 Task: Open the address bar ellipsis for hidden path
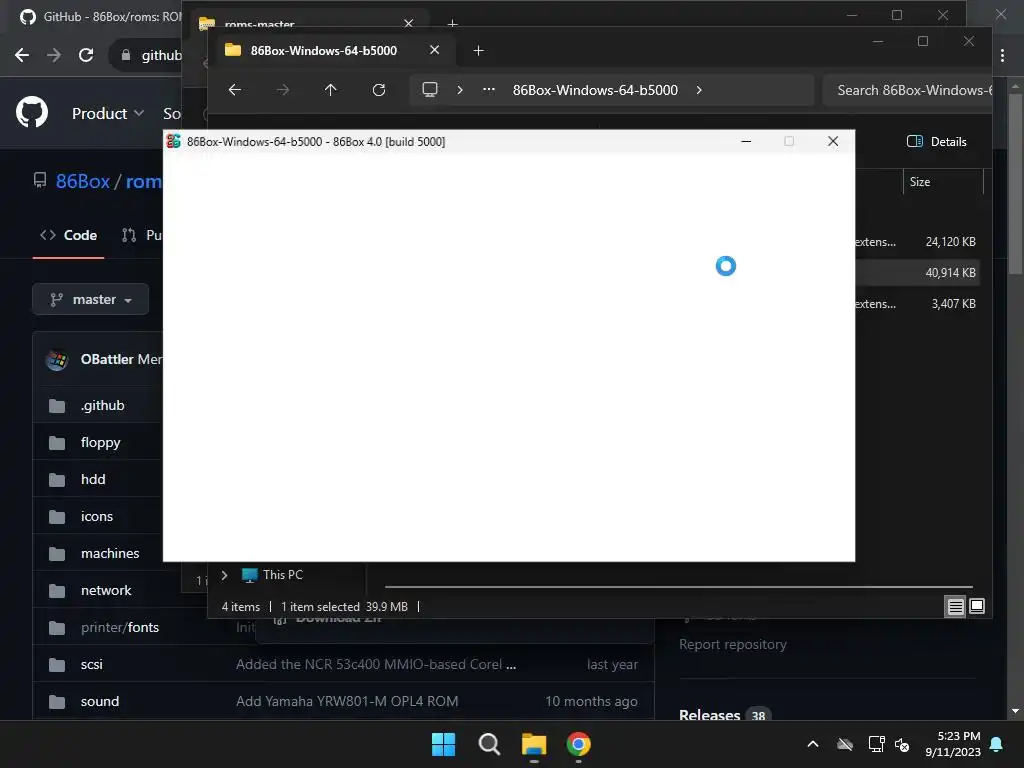click(488, 90)
